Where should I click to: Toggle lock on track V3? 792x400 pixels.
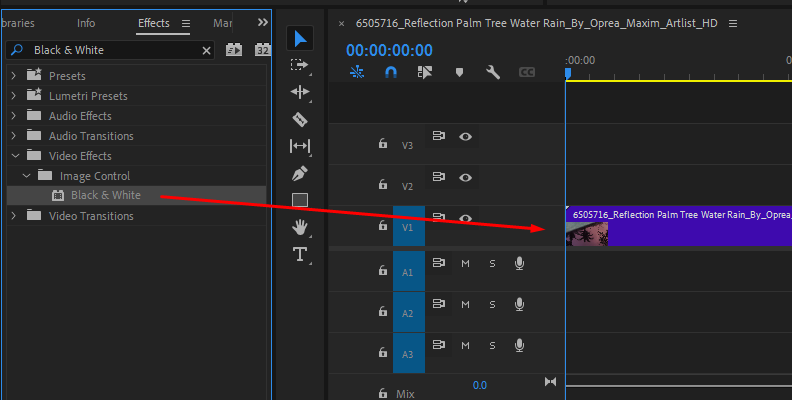coord(382,144)
